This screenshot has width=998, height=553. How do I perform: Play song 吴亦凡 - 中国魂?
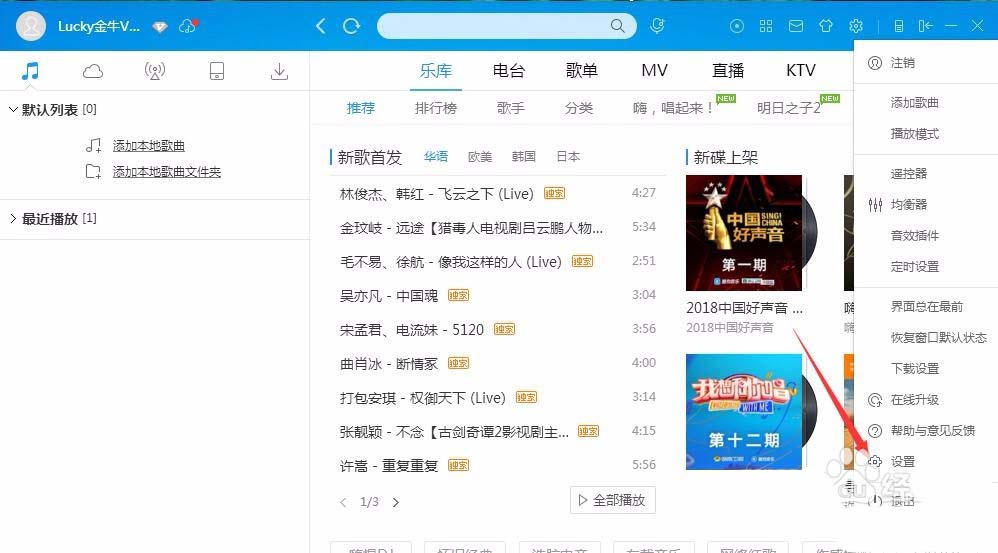click(389, 295)
